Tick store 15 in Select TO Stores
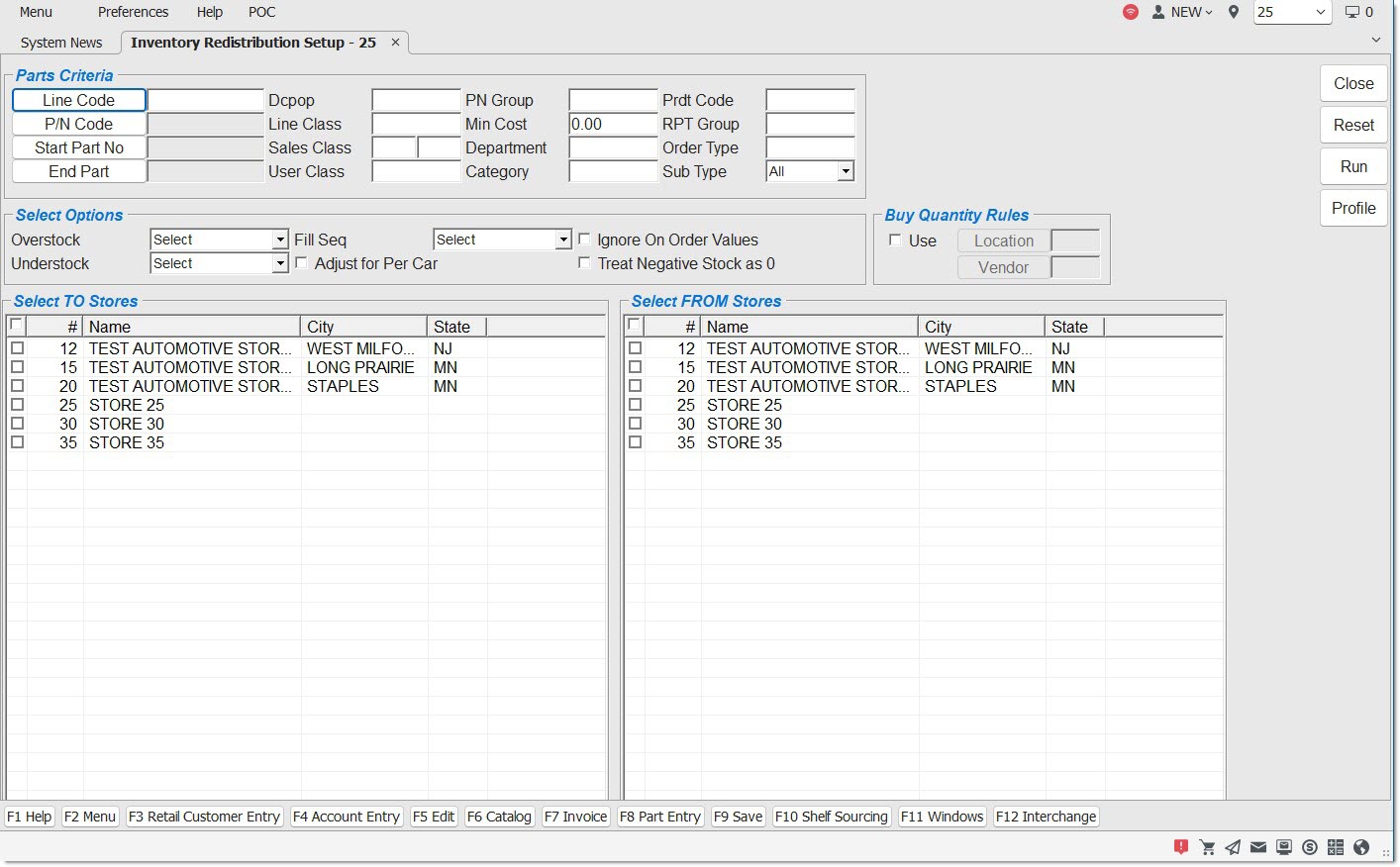 17,367
